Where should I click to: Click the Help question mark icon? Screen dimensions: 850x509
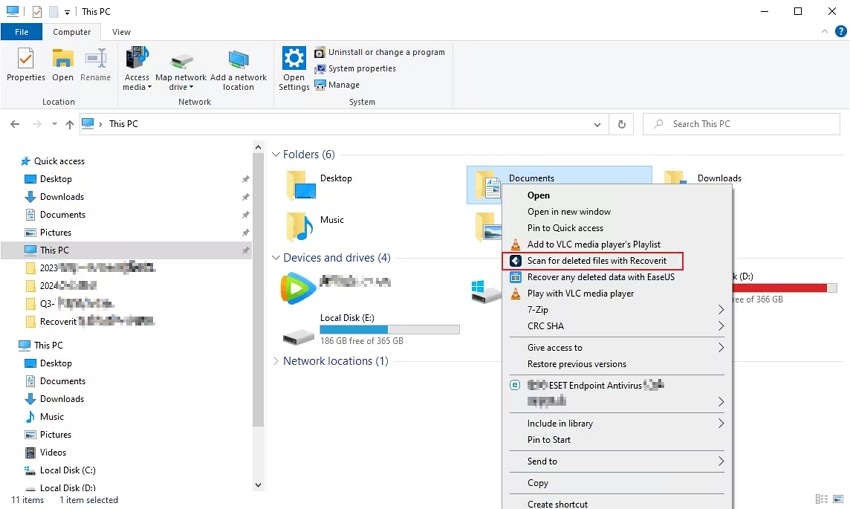point(840,32)
